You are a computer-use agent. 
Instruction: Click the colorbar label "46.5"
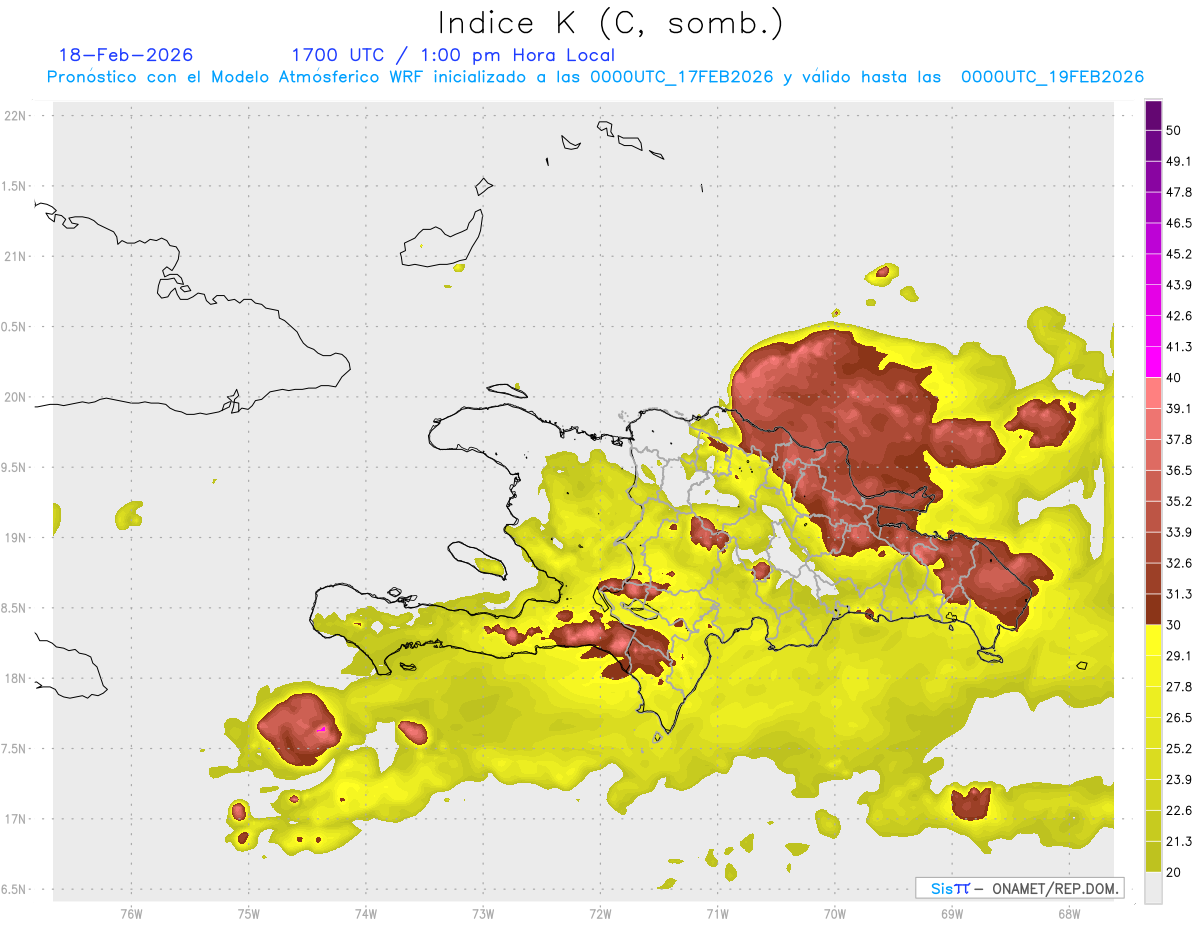click(x=1178, y=223)
